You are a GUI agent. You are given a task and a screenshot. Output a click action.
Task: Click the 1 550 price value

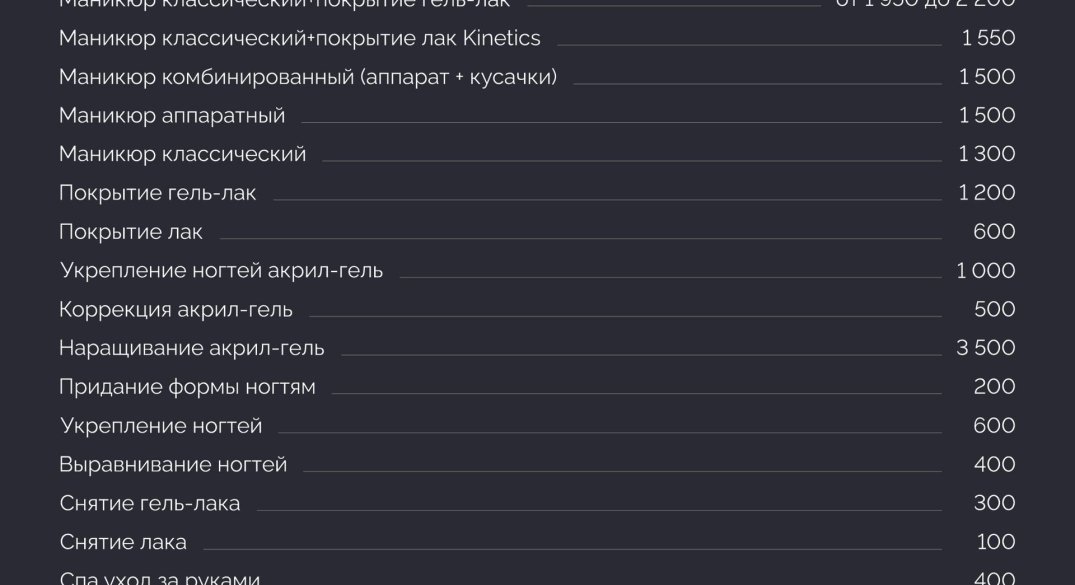pos(988,38)
